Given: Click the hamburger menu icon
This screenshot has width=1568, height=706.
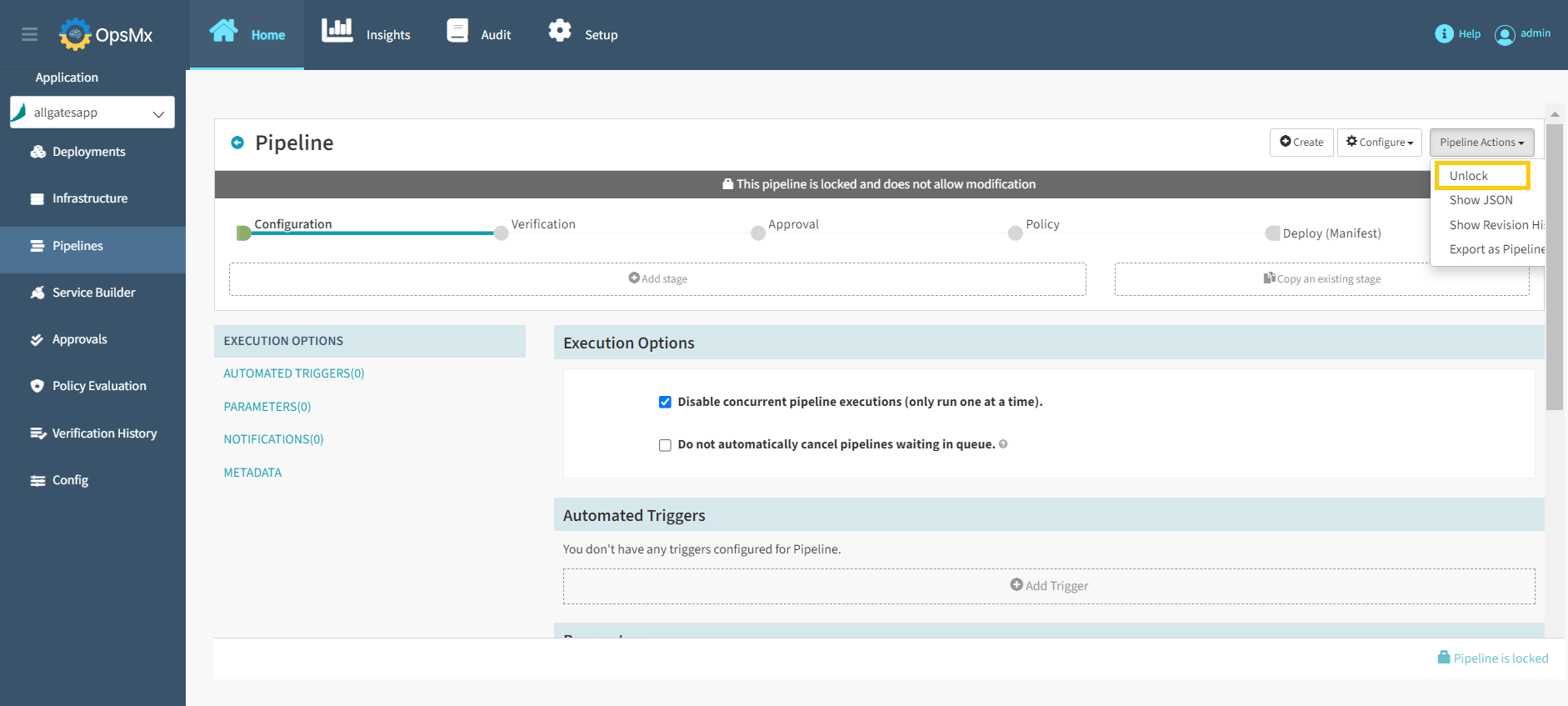Looking at the screenshot, I should [30, 34].
